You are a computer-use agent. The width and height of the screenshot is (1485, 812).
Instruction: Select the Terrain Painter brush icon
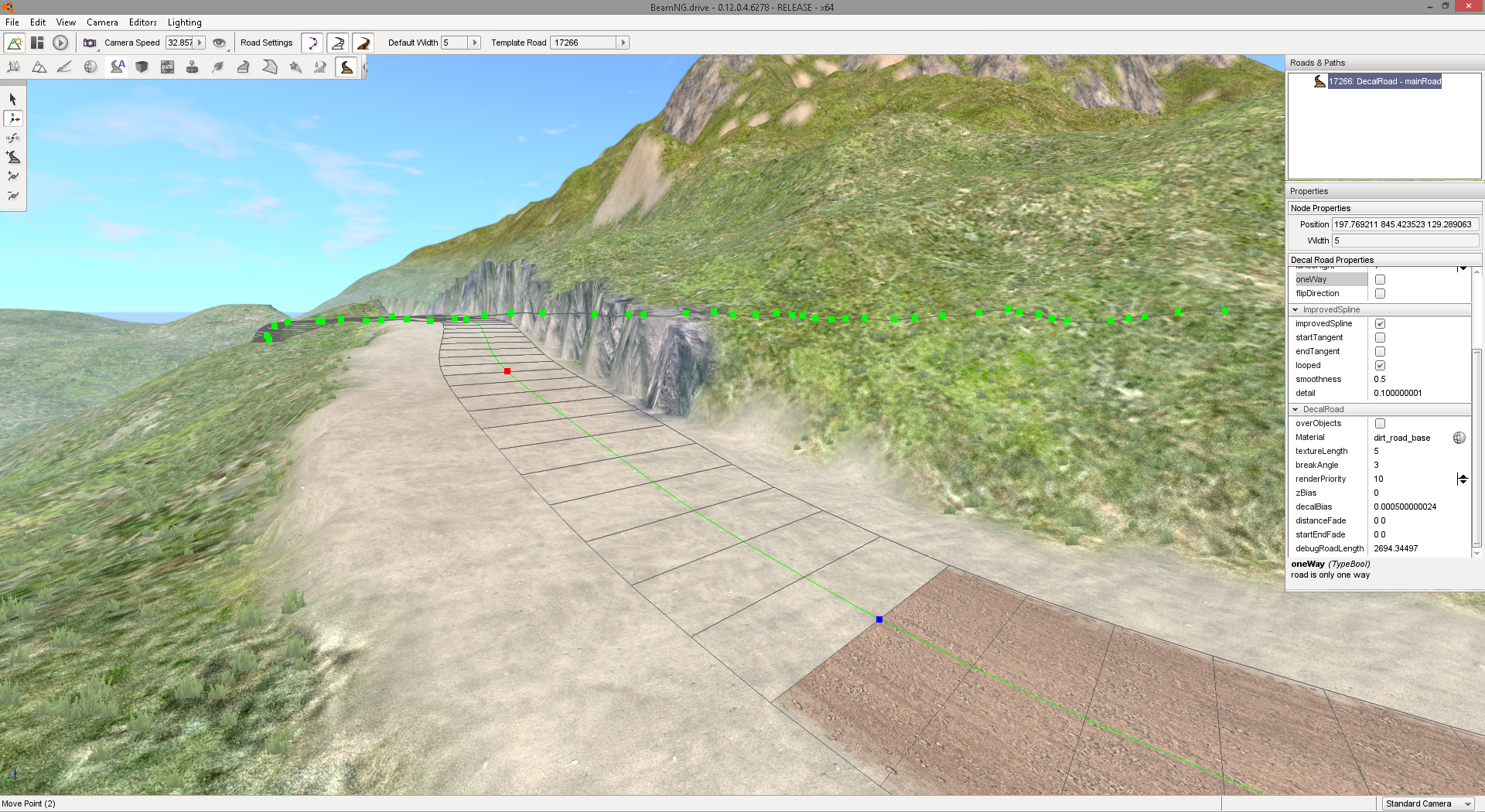[64, 67]
